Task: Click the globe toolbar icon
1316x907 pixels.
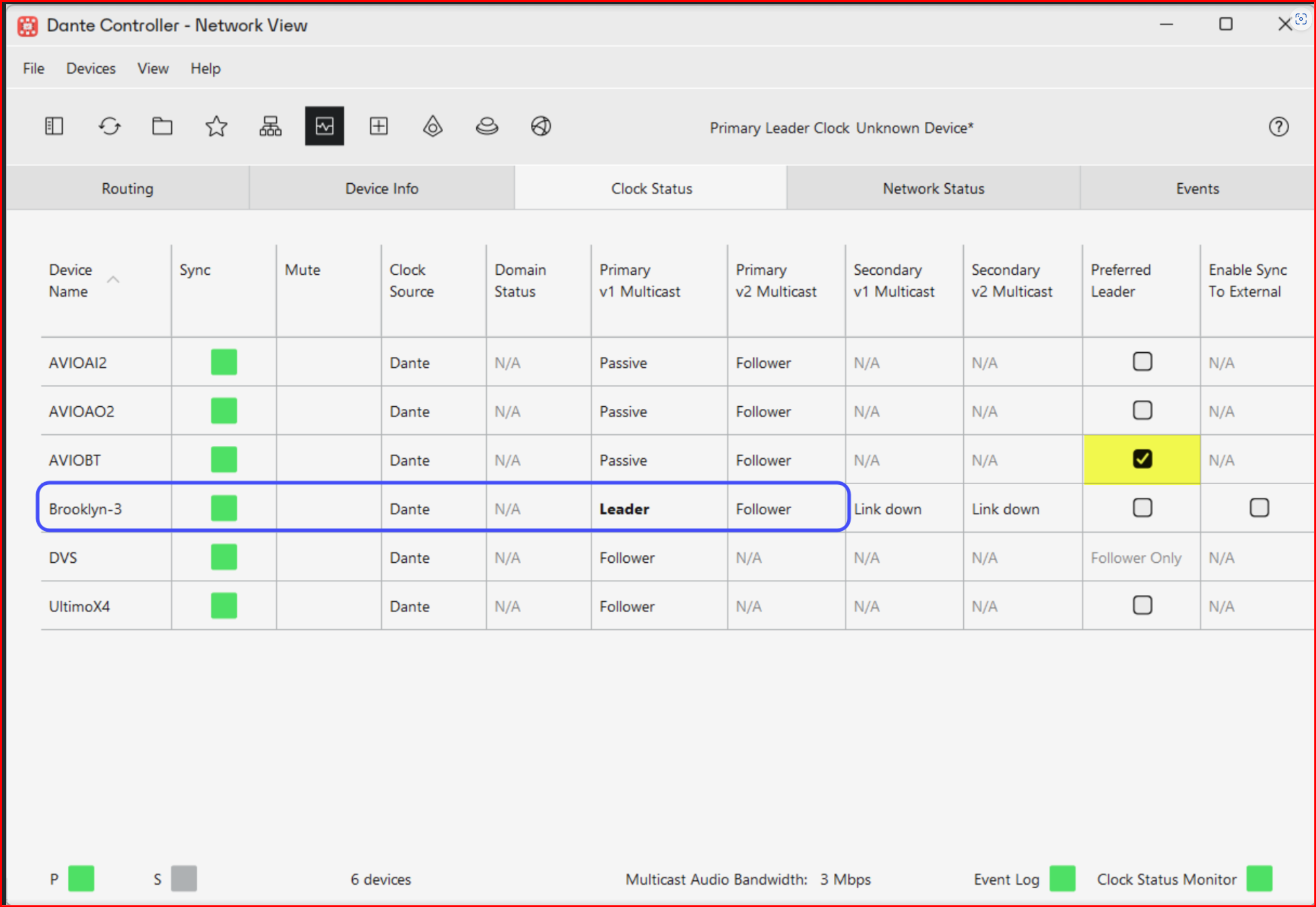Action: tap(541, 126)
